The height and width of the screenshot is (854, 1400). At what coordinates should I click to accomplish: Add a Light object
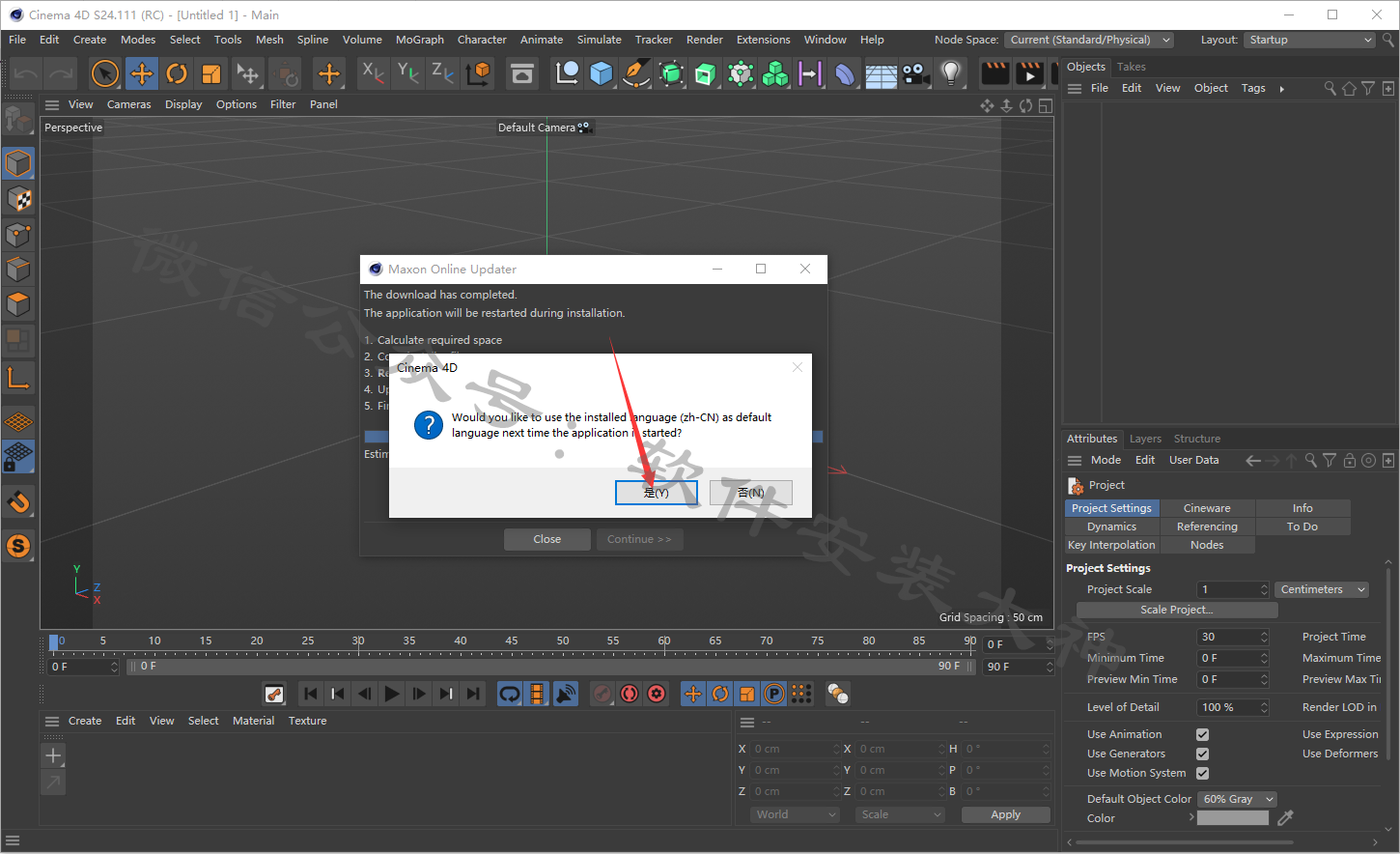(951, 72)
